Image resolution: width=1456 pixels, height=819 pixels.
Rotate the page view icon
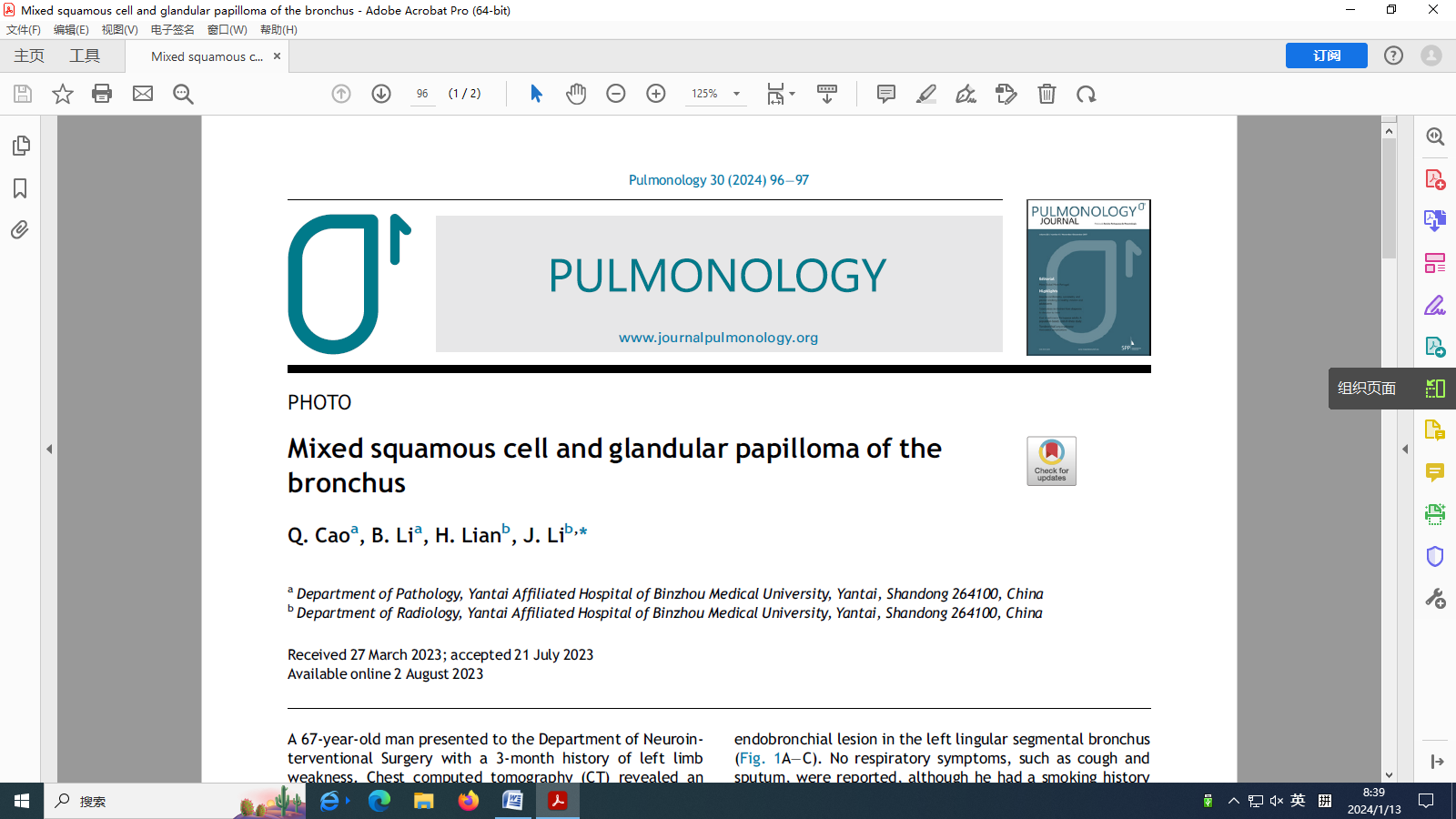pyautogui.click(x=1087, y=94)
